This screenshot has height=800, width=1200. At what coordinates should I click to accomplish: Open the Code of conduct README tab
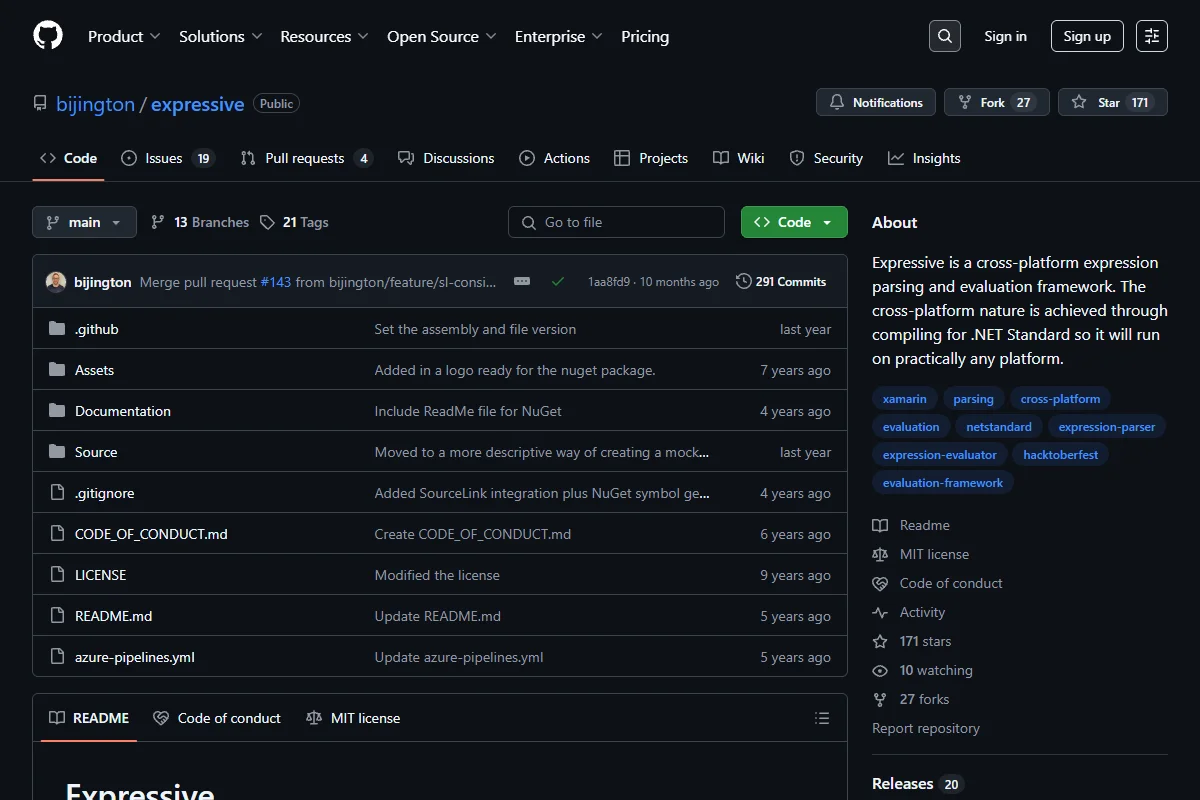tap(217, 718)
